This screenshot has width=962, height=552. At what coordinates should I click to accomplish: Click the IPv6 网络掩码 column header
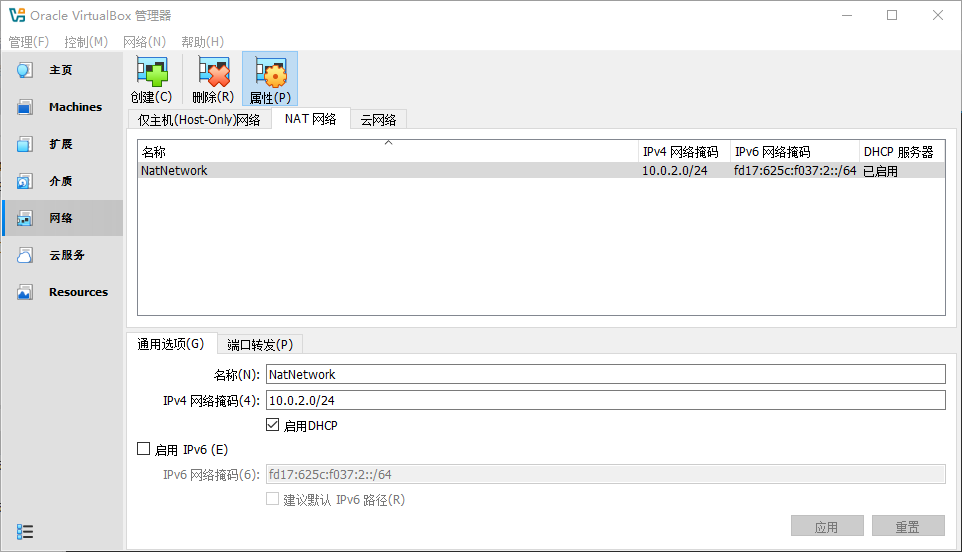click(795, 151)
